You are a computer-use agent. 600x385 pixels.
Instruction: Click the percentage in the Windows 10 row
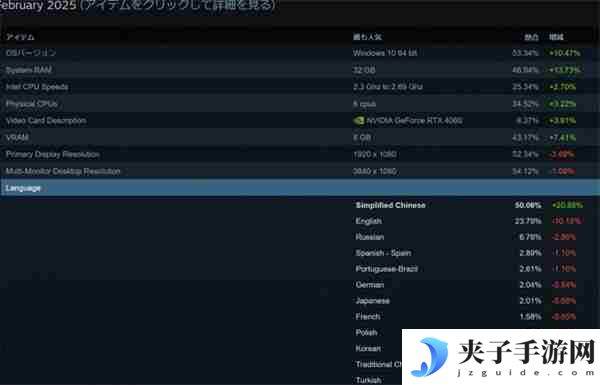point(525,53)
